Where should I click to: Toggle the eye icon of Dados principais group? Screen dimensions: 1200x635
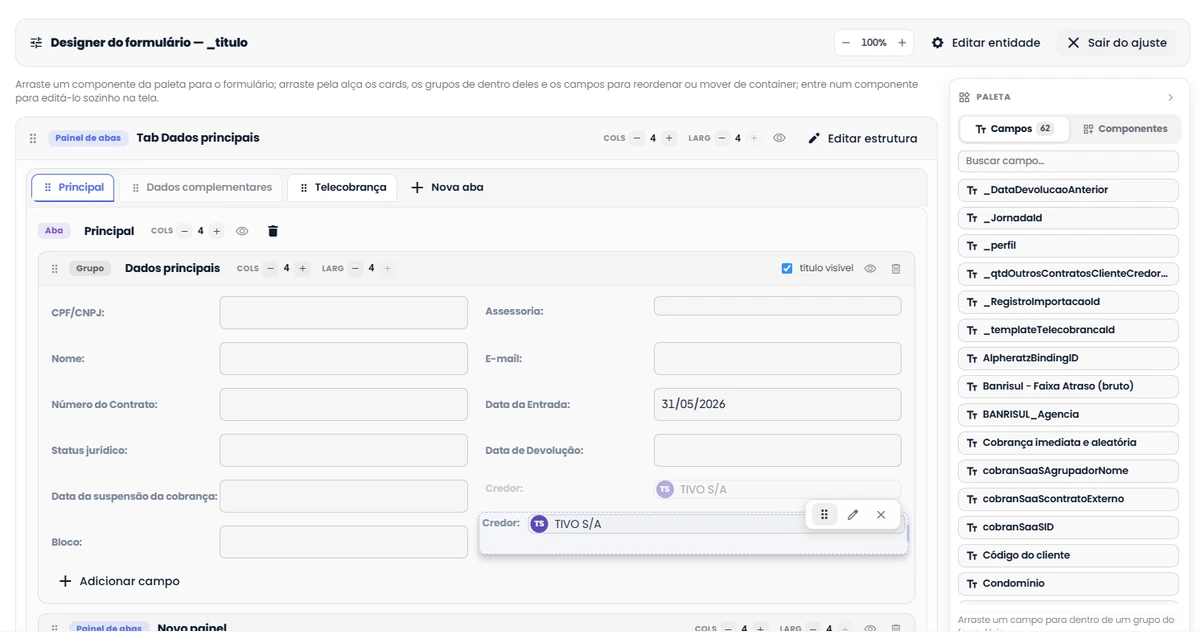[870, 269]
